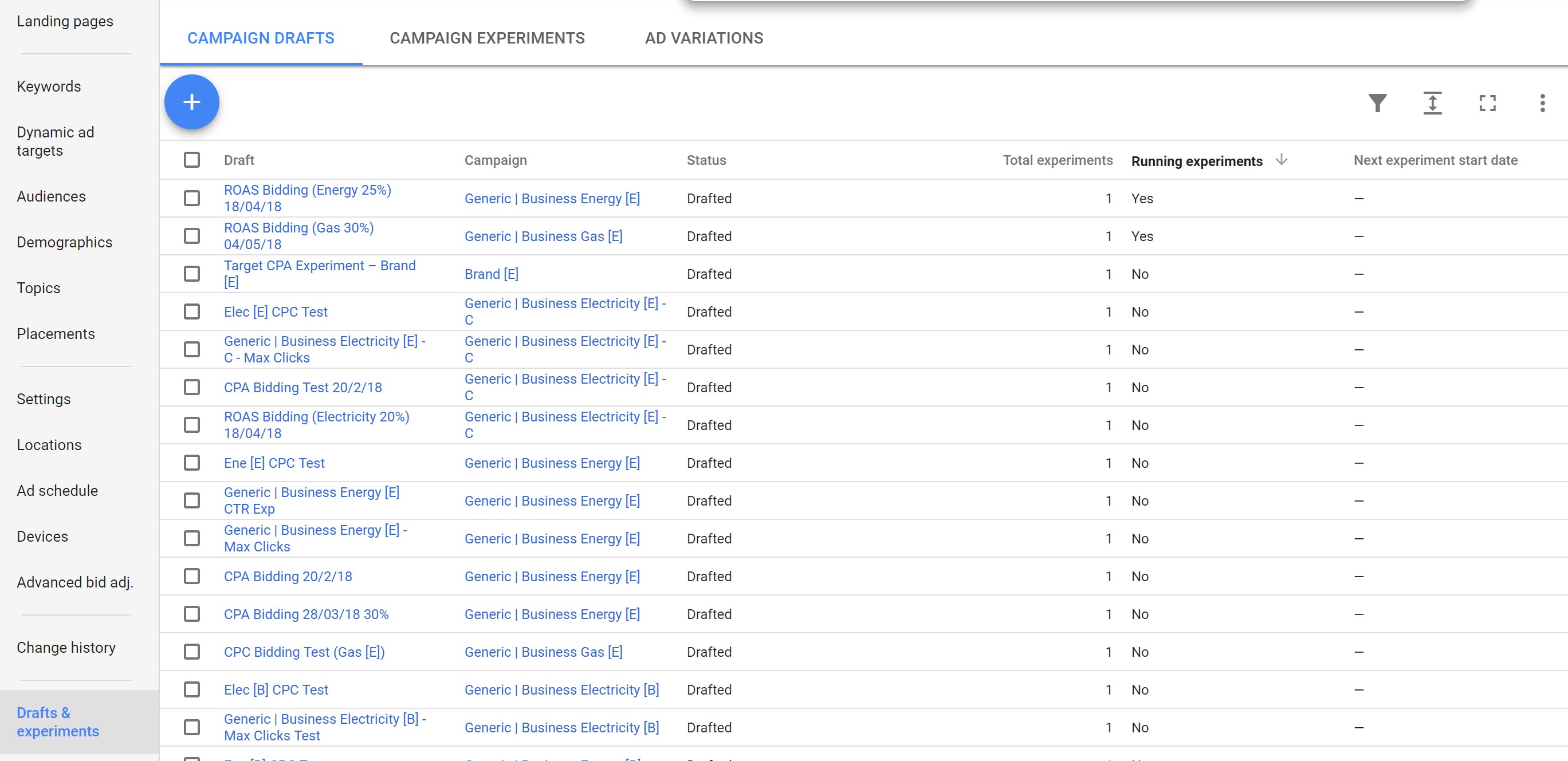Image resolution: width=1568 pixels, height=761 pixels.
Task: Open Landing pages in sidebar
Action: [65, 21]
